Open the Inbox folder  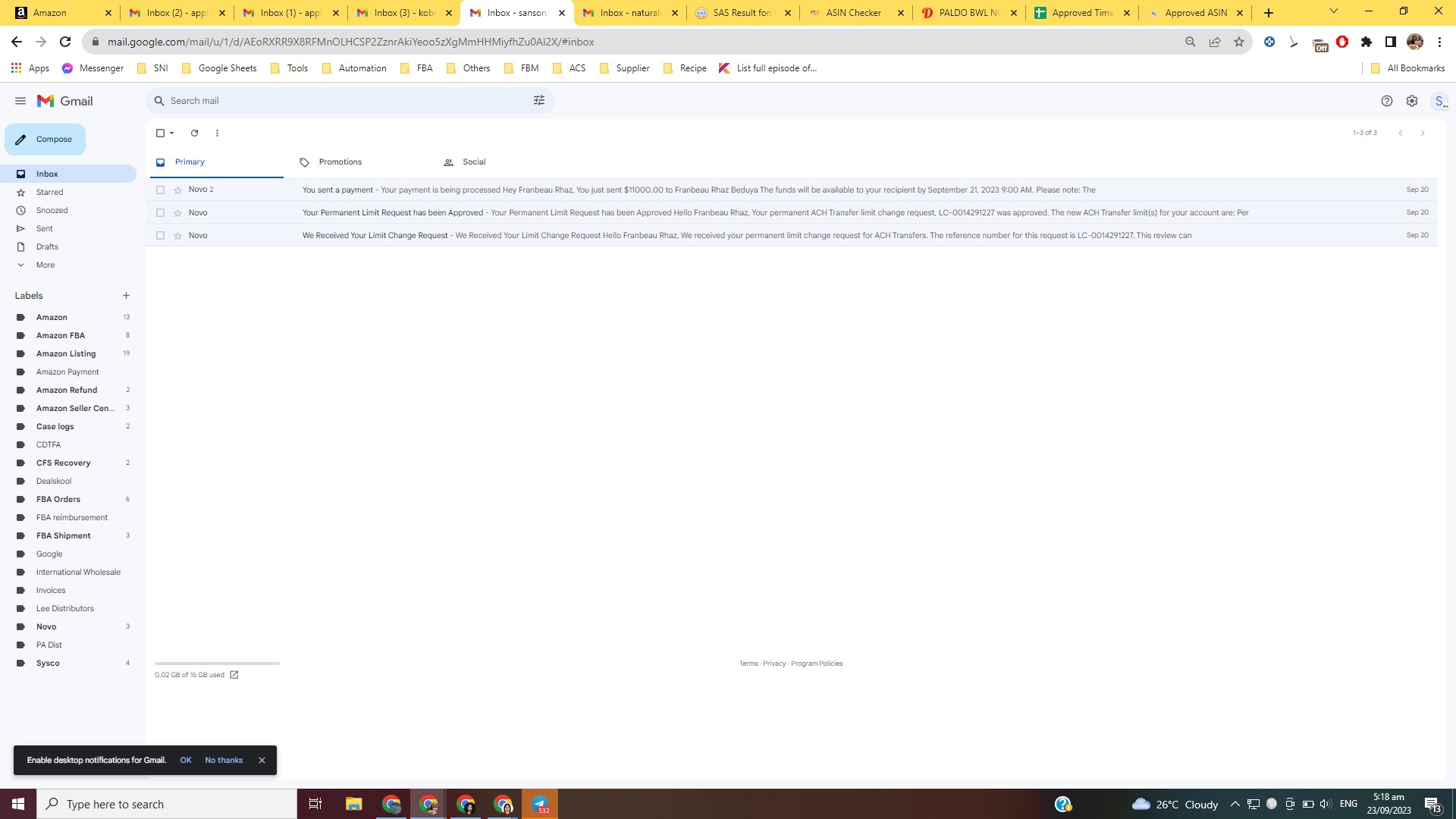pos(68,174)
